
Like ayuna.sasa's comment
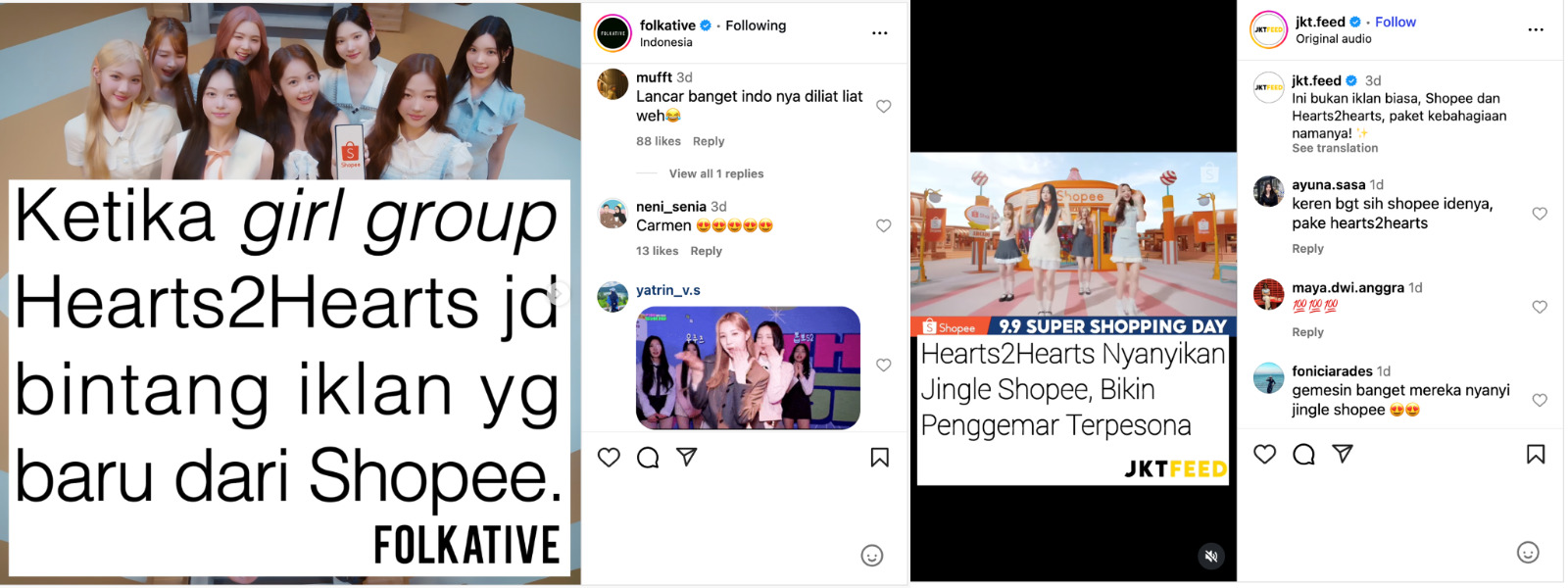click(1540, 214)
